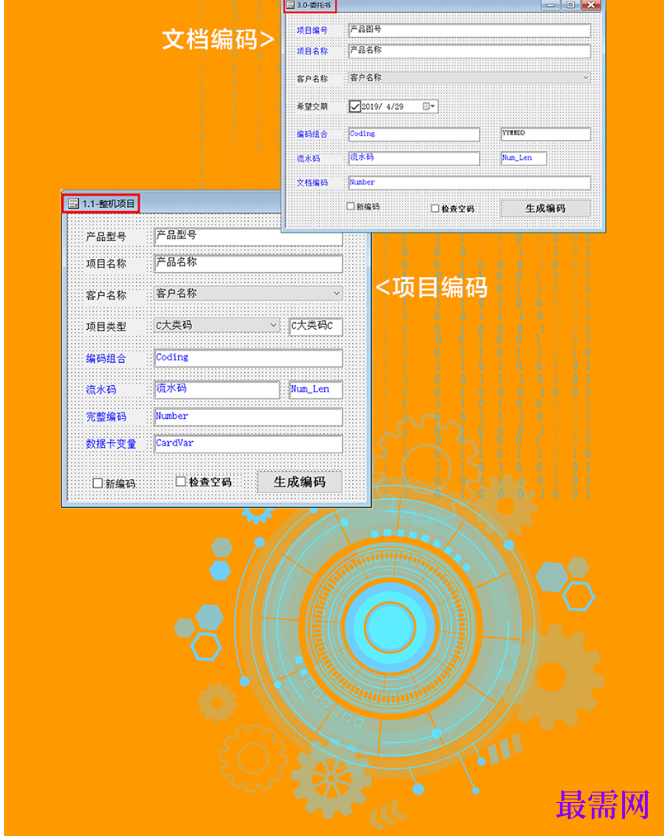668x836 pixels.
Task: Uncheck the 希望交期 date checkbox
Action: pyautogui.click(x=355, y=106)
